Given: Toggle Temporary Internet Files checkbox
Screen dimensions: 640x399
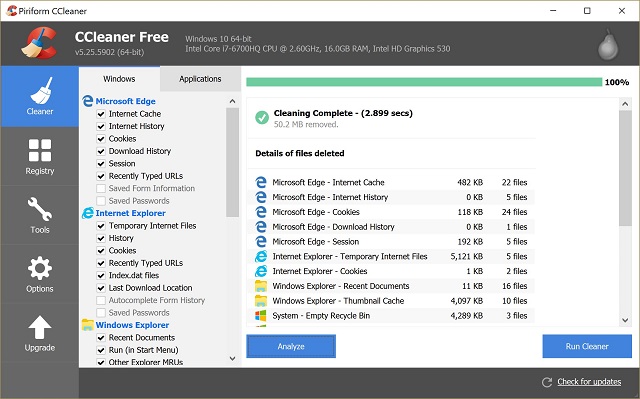Looking at the screenshot, I should (x=101, y=226).
